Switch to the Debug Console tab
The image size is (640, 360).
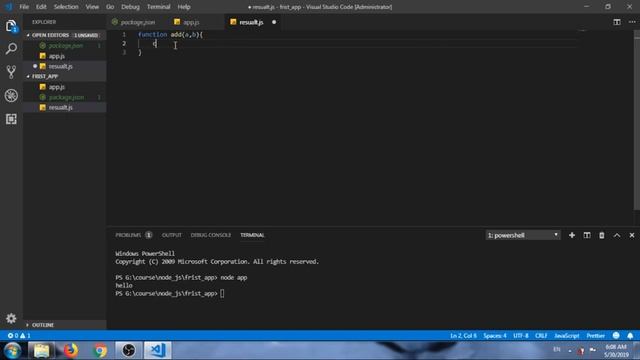point(211,235)
